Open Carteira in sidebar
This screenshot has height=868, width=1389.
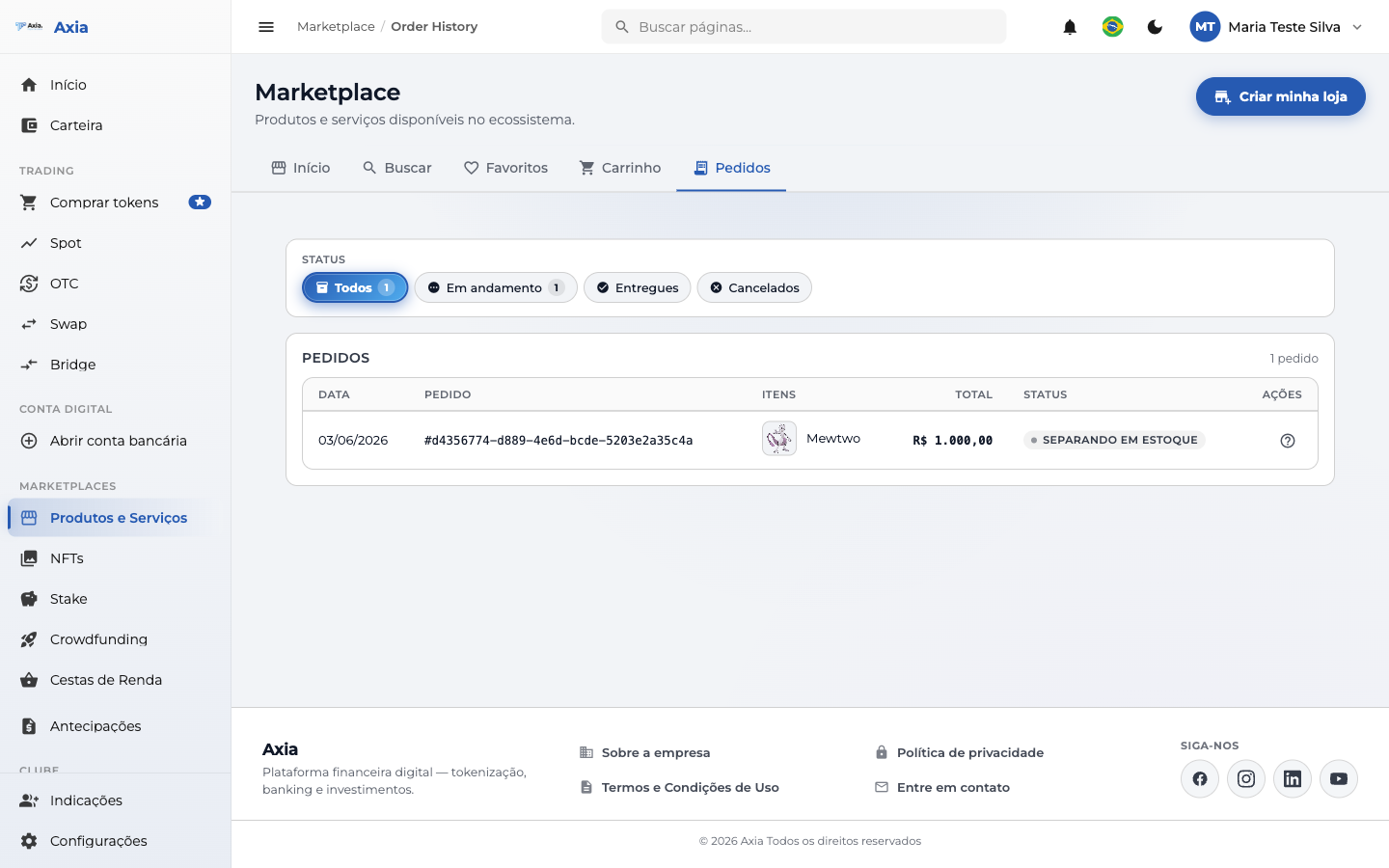pyautogui.click(x=116, y=125)
